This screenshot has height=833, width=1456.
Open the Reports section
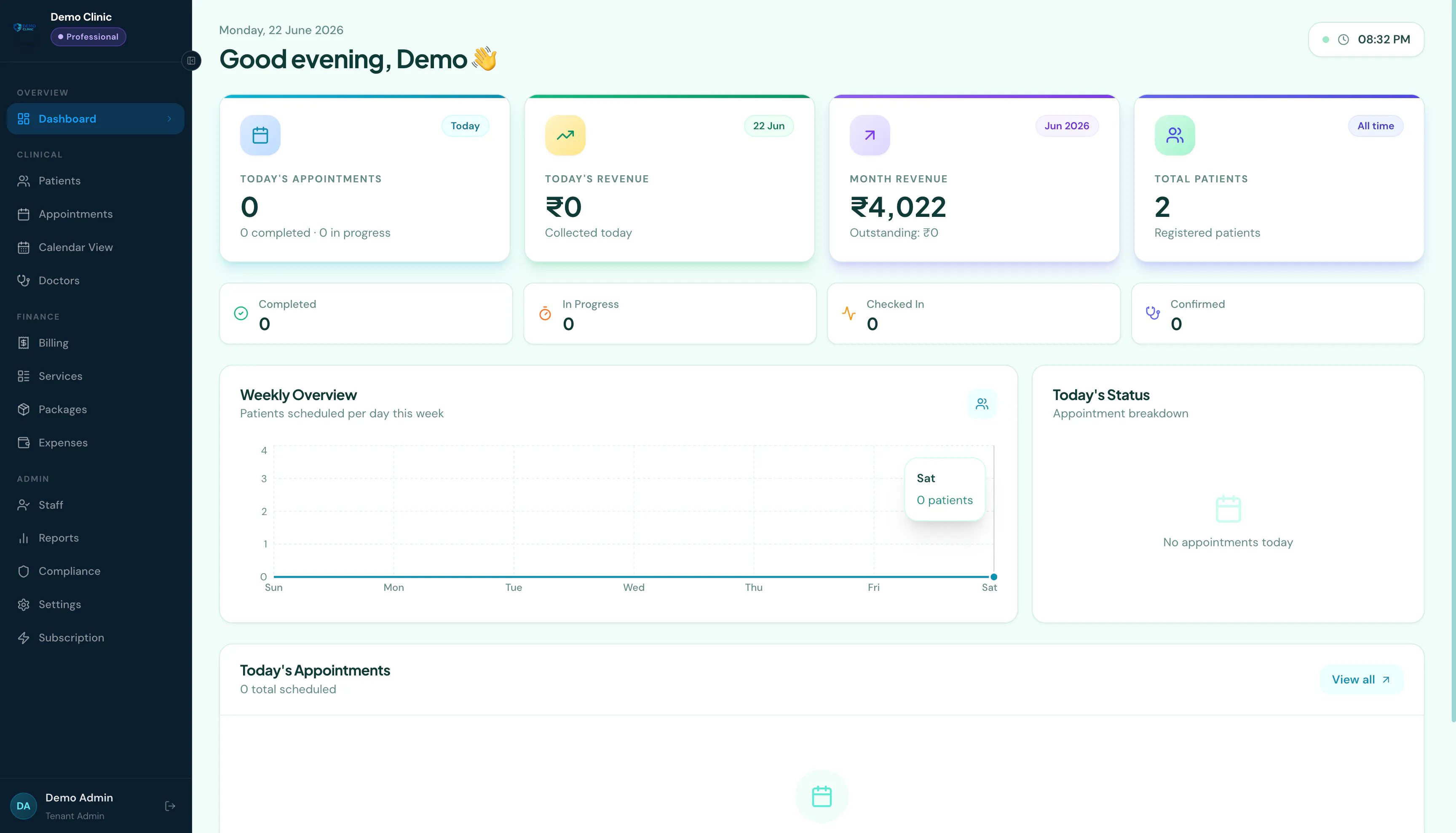point(96,538)
